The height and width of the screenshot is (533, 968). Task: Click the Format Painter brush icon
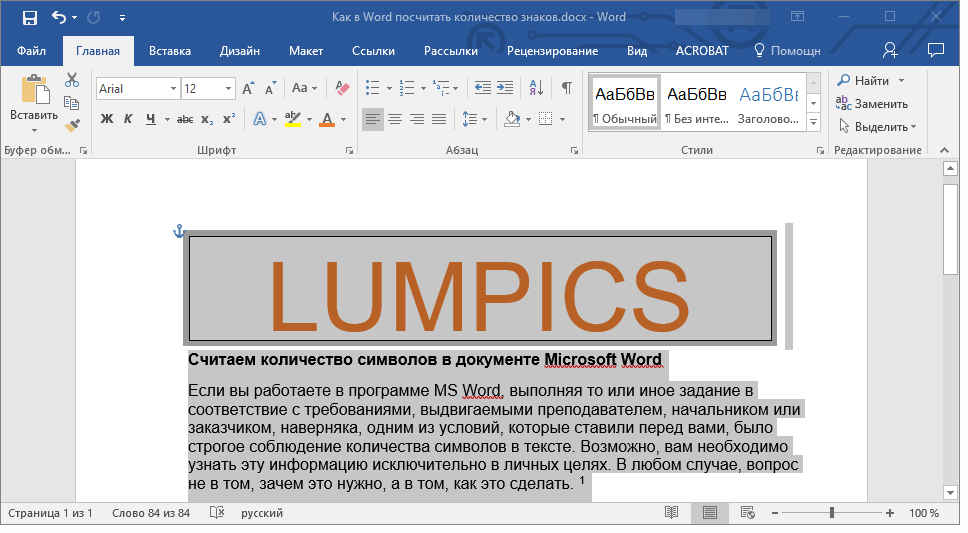pos(72,126)
